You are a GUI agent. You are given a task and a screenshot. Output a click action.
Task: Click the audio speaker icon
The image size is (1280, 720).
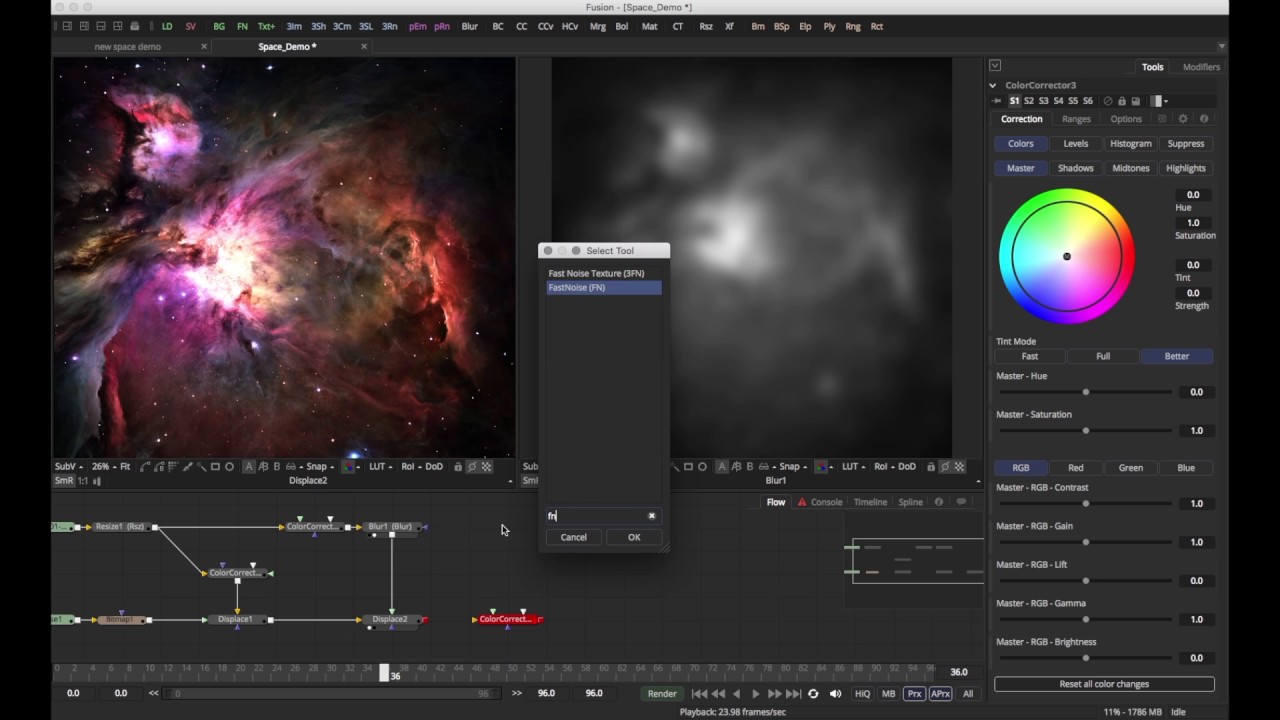[x=835, y=693]
